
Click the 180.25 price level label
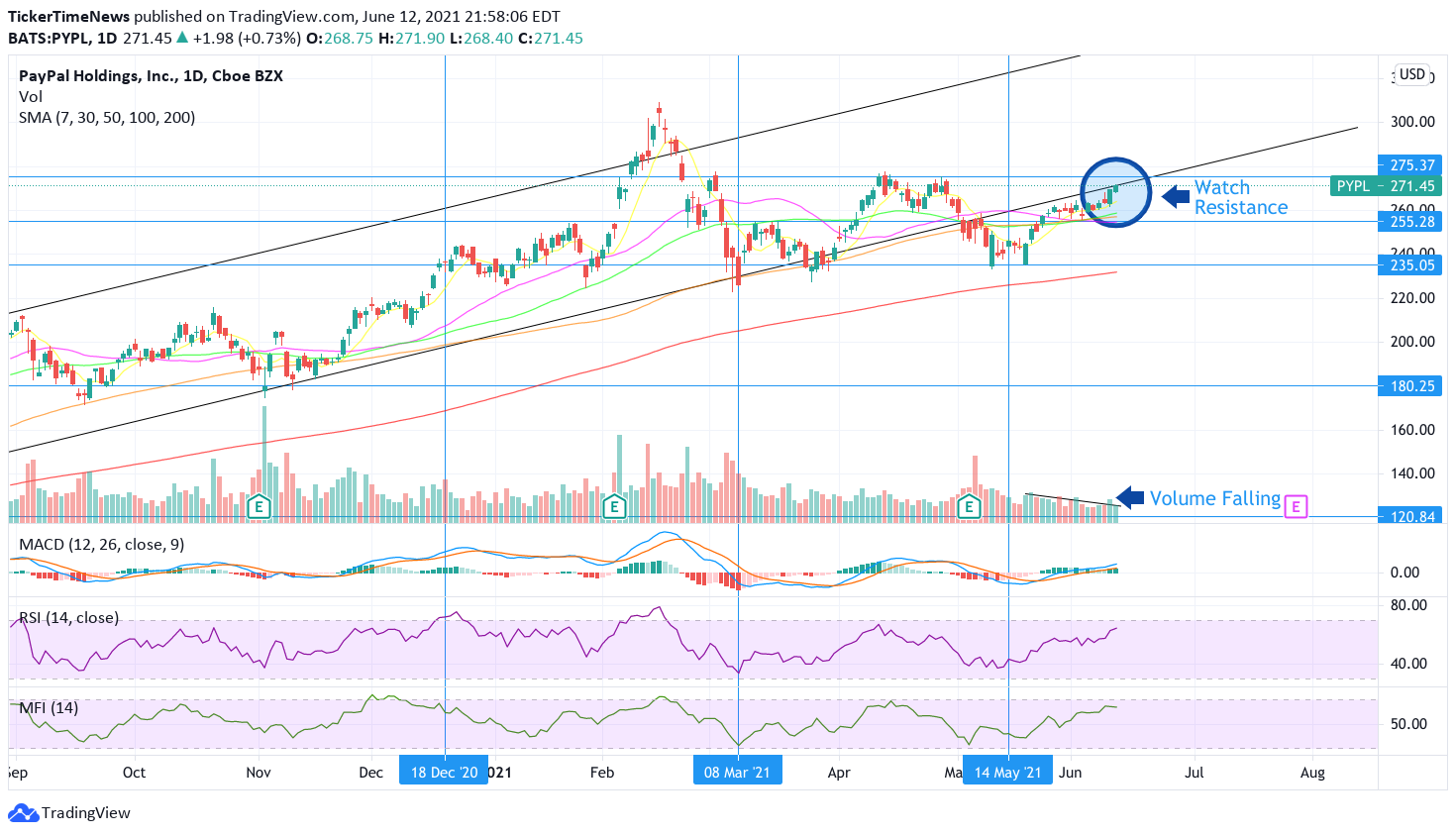pyautogui.click(x=1410, y=386)
